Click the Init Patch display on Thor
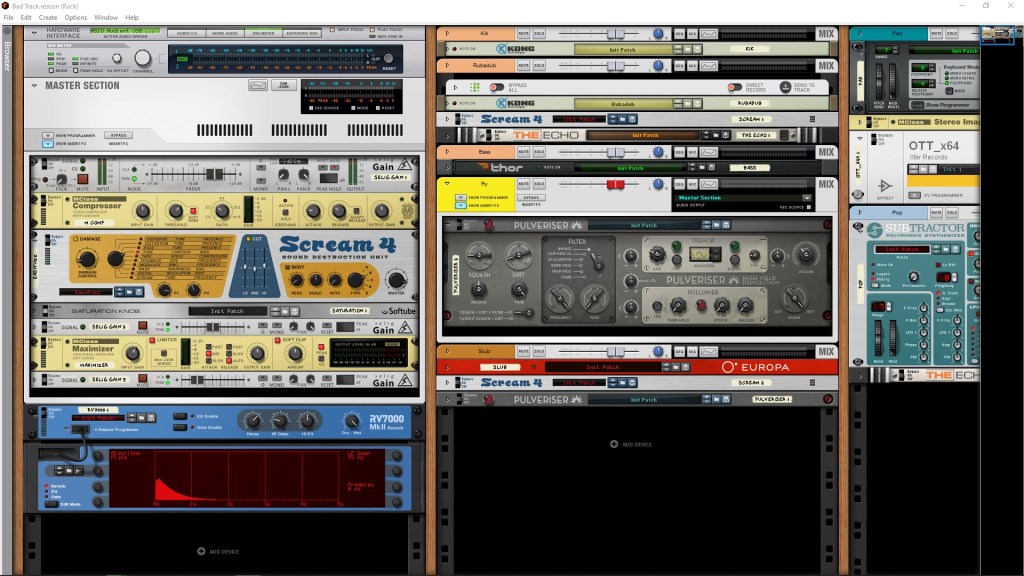This screenshot has height=576, width=1024. [630, 168]
